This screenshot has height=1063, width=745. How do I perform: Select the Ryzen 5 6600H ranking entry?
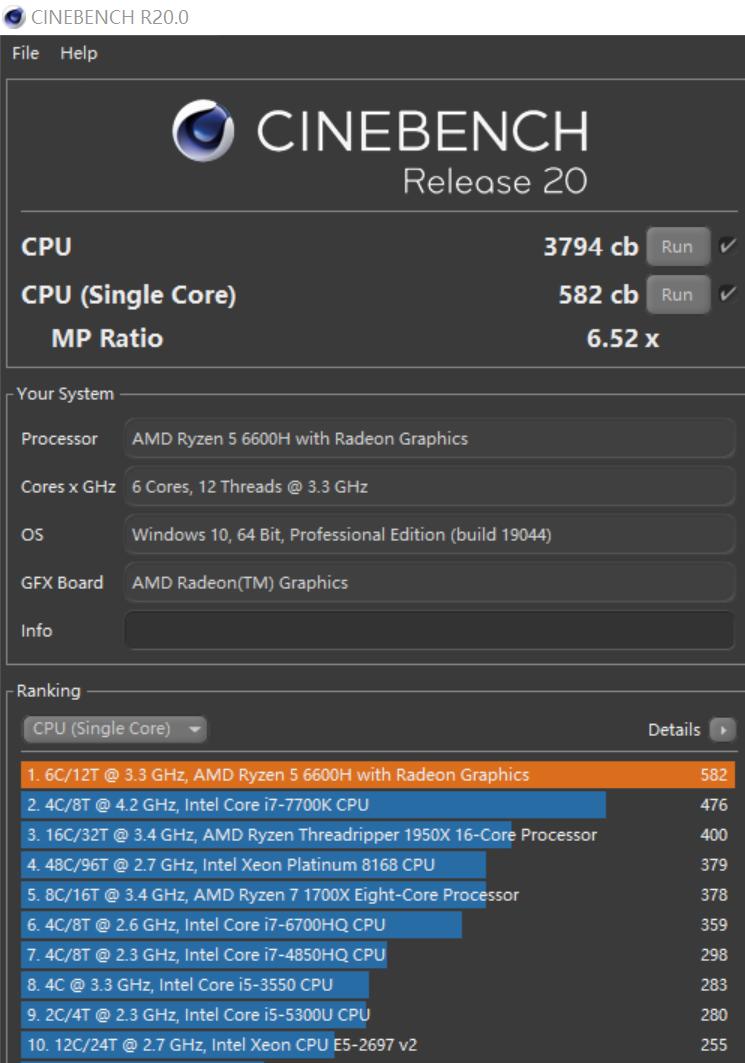(x=377, y=775)
